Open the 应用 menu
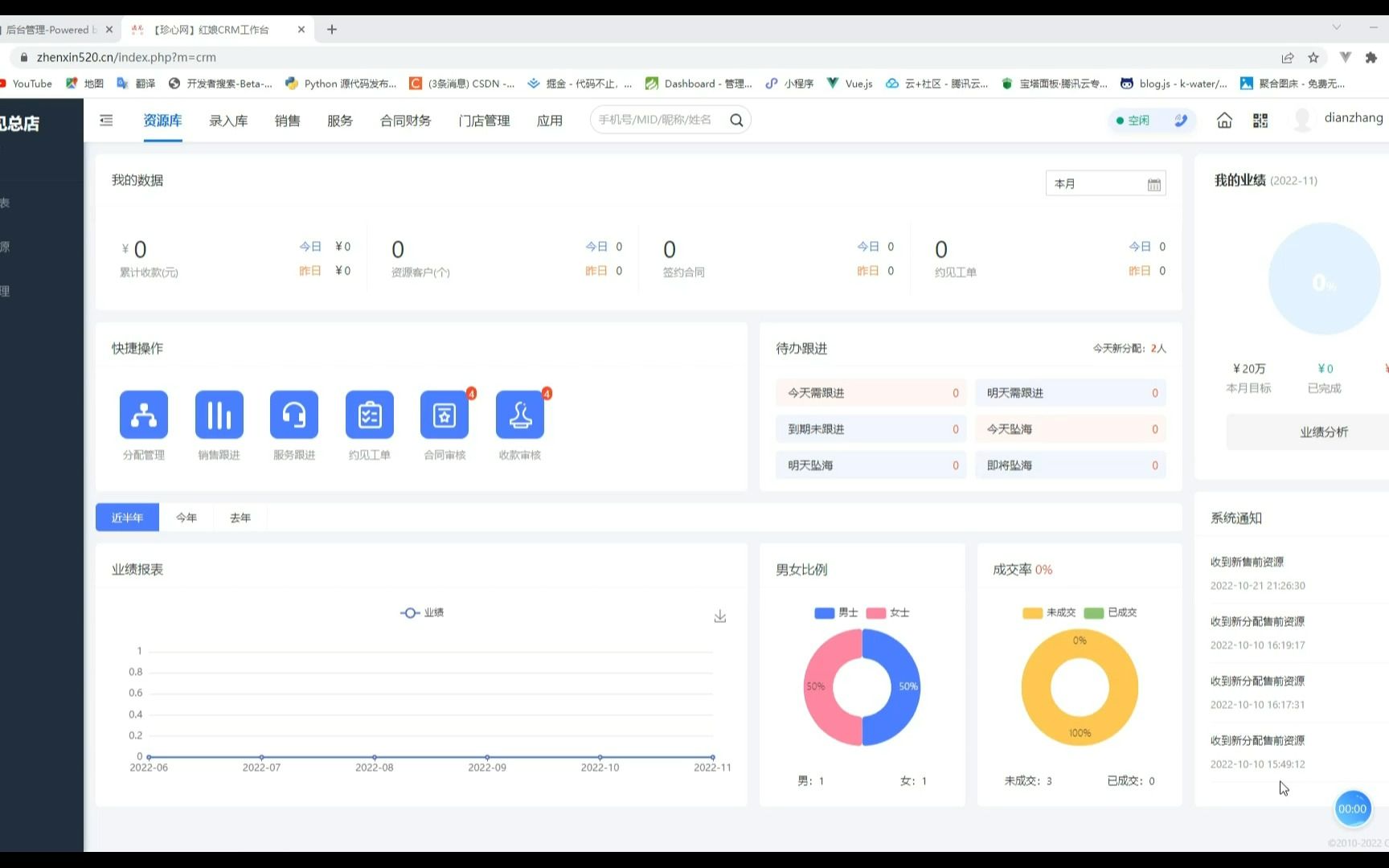The image size is (1389, 868). [550, 121]
